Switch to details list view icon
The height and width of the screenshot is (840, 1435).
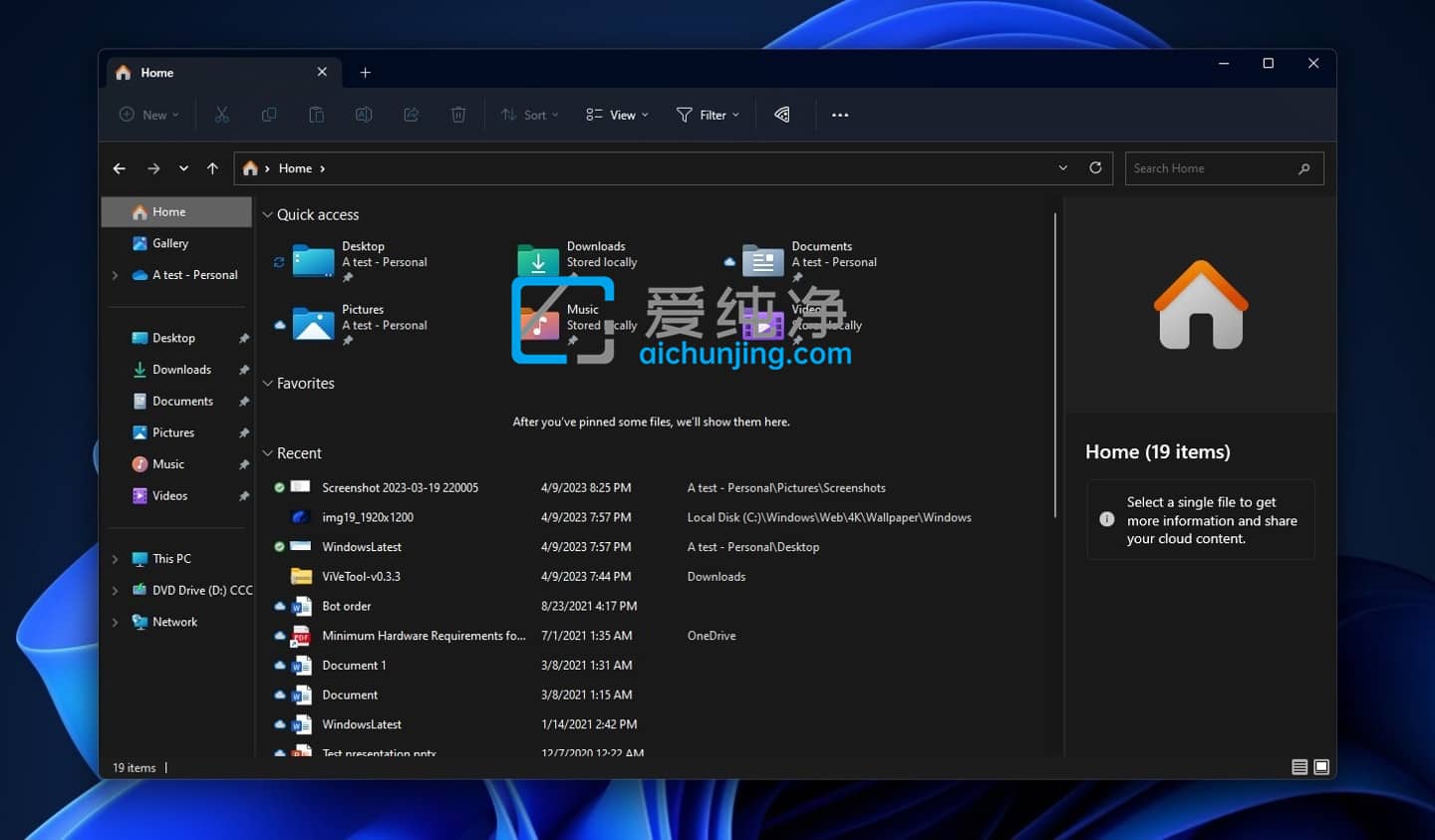1299,766
